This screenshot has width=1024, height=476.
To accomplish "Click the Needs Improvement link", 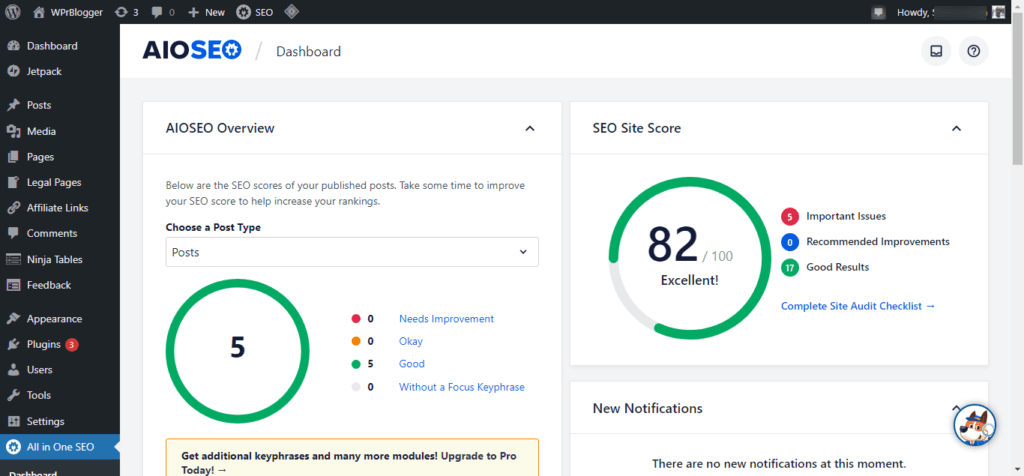I will [447, 319].
